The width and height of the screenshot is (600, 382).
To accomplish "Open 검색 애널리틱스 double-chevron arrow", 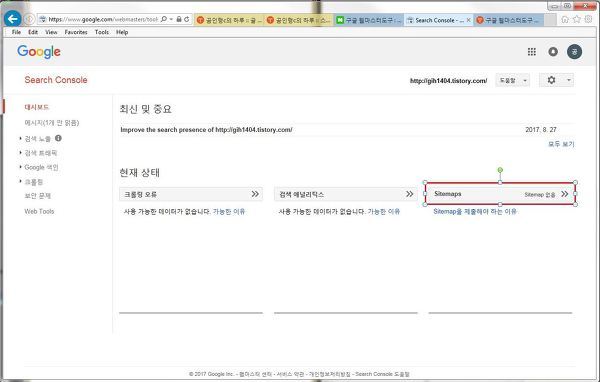I will 409,194.
